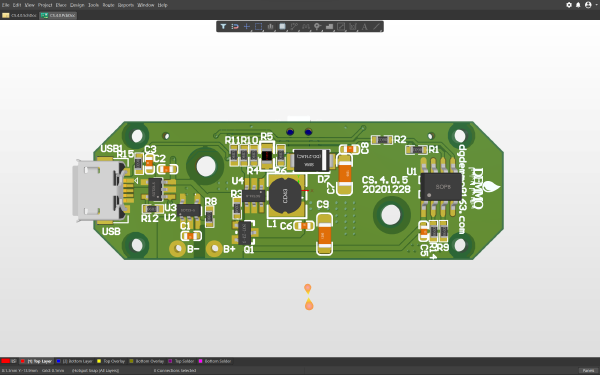Open the Project menu
The image size is (600, 375).
45,5
